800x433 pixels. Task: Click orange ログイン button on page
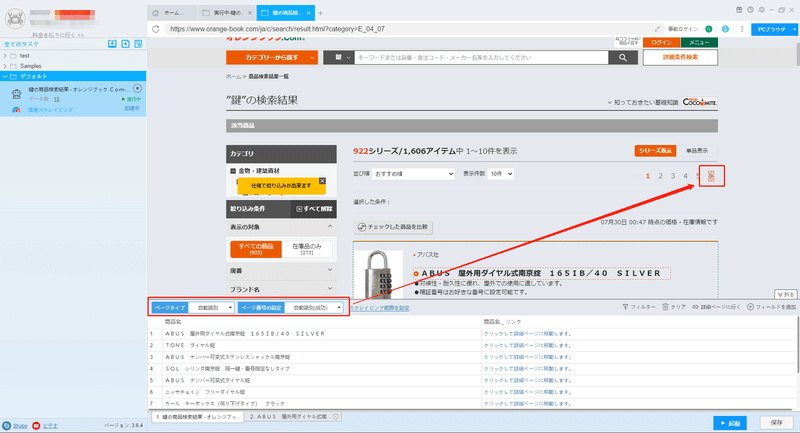(x=661, y=43)
